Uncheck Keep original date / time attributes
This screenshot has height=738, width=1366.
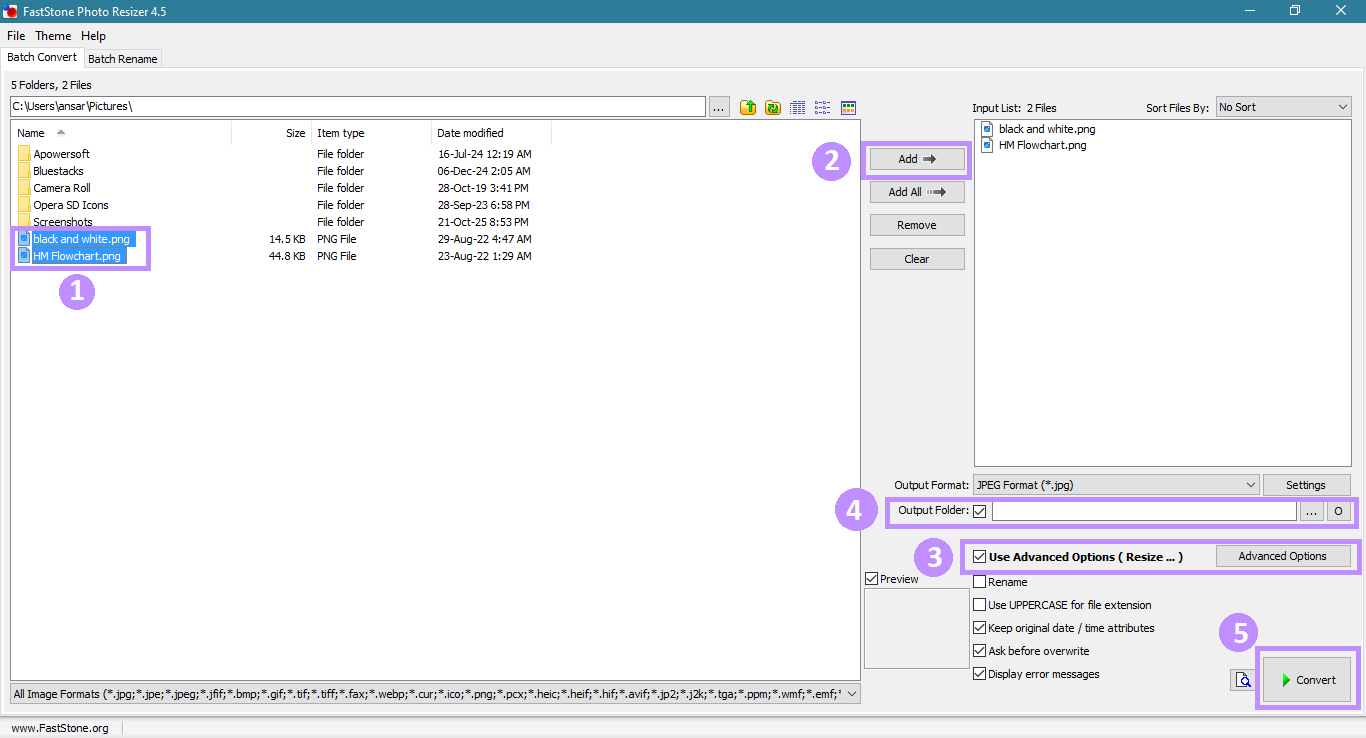[x=979, y=628]
